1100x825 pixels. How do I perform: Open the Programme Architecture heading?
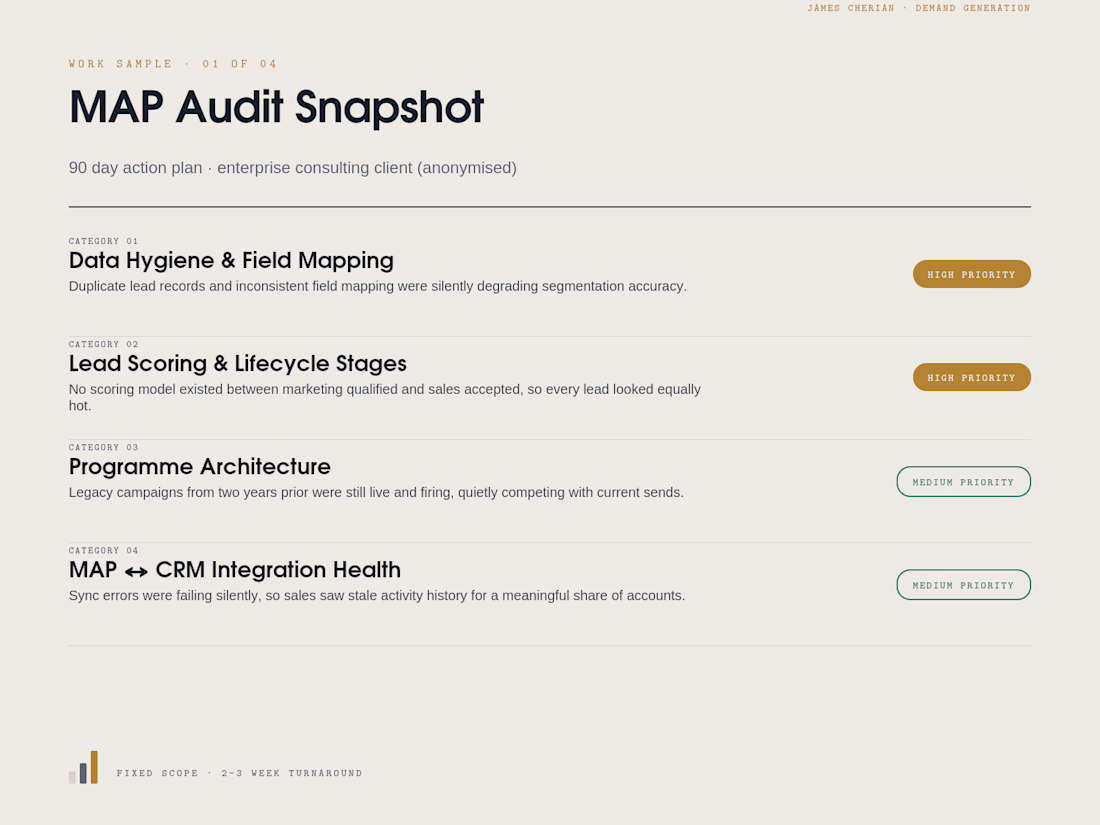199,467
